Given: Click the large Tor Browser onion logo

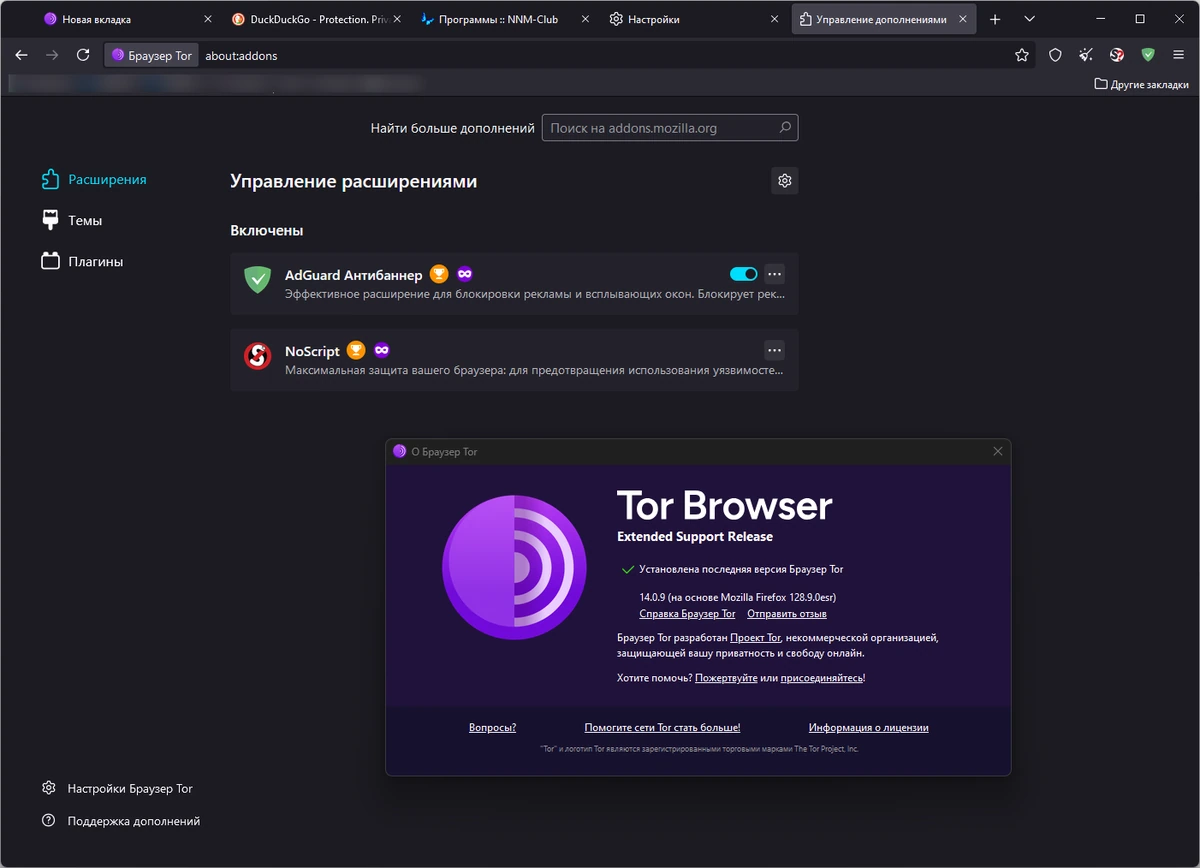Looking at the screenshot, I should click(516, 567).
